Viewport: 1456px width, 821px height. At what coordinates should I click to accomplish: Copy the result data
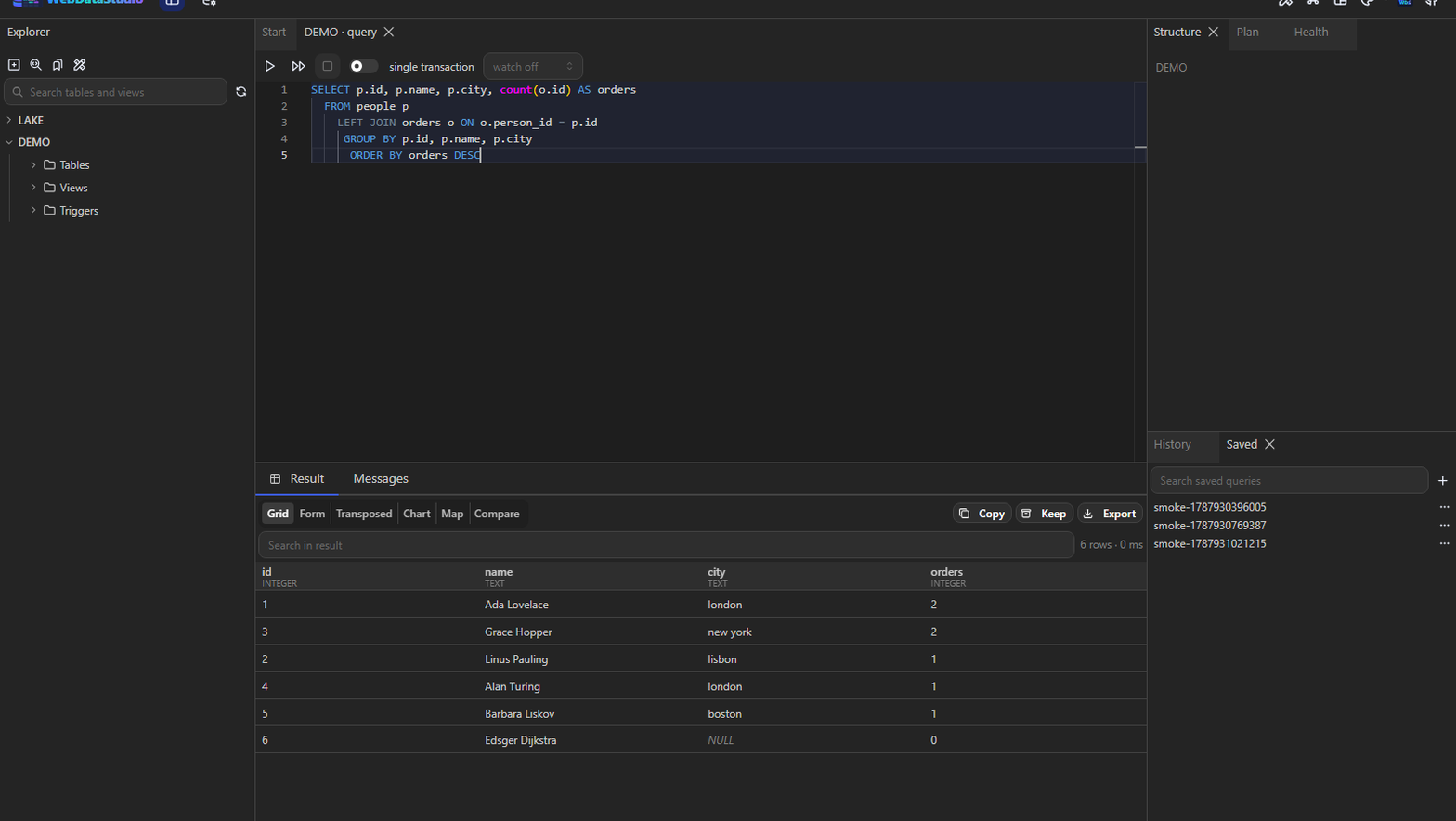tap(981, 514)
